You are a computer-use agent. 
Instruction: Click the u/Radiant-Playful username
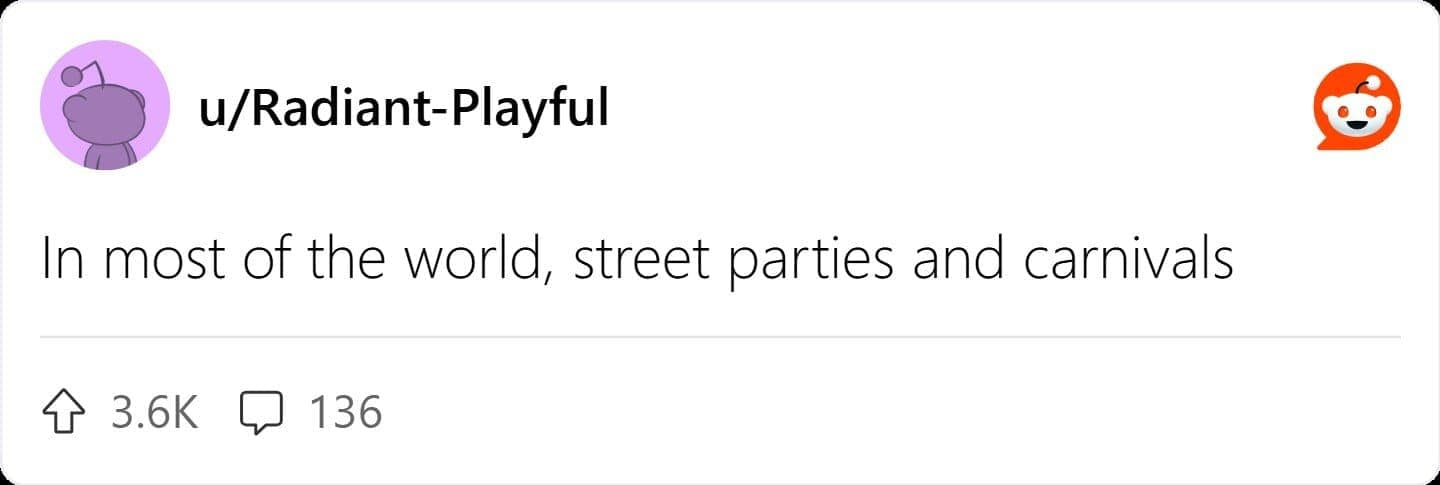(x=404, y=106)
